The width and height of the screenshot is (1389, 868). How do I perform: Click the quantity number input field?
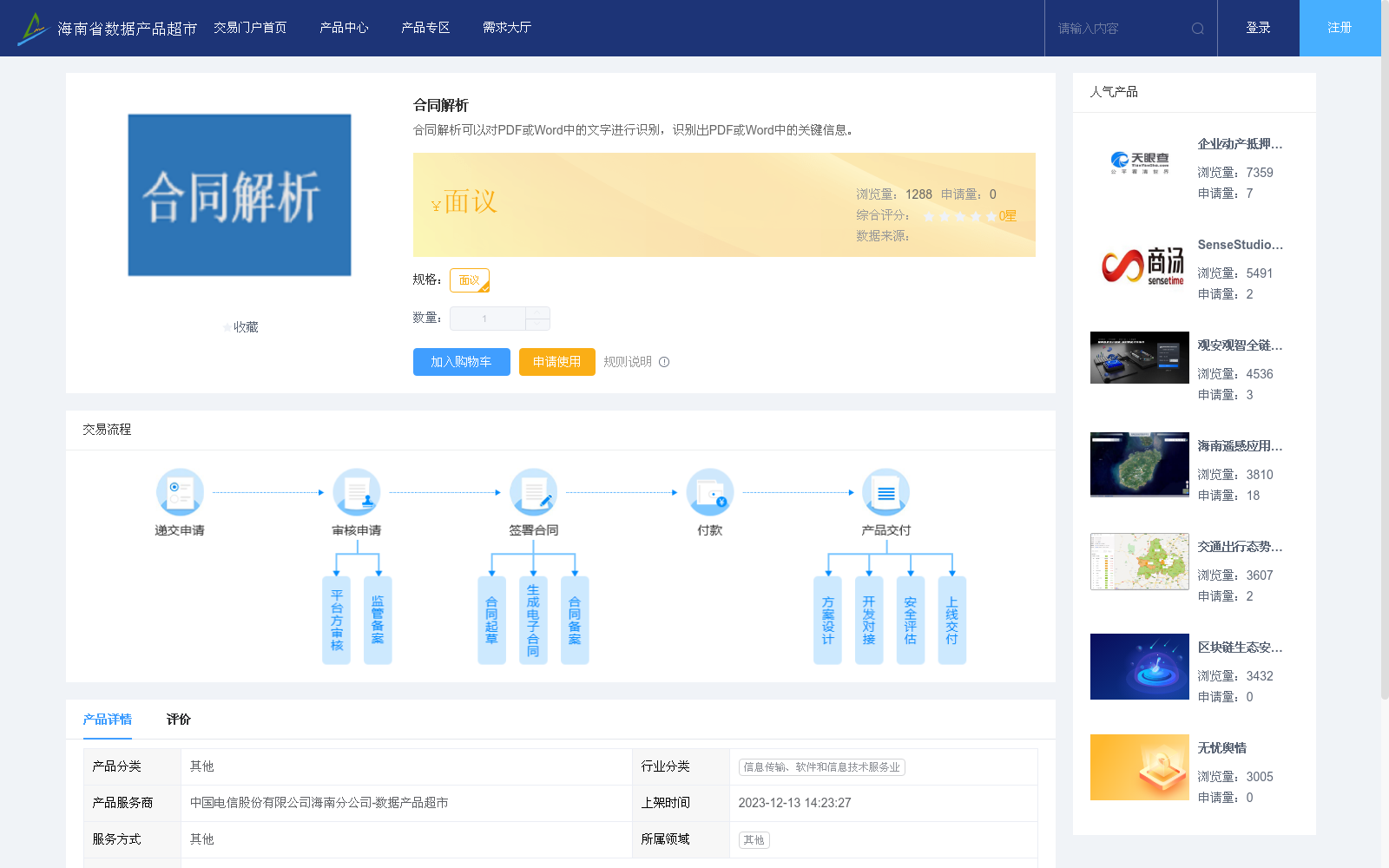pos(487,319)
